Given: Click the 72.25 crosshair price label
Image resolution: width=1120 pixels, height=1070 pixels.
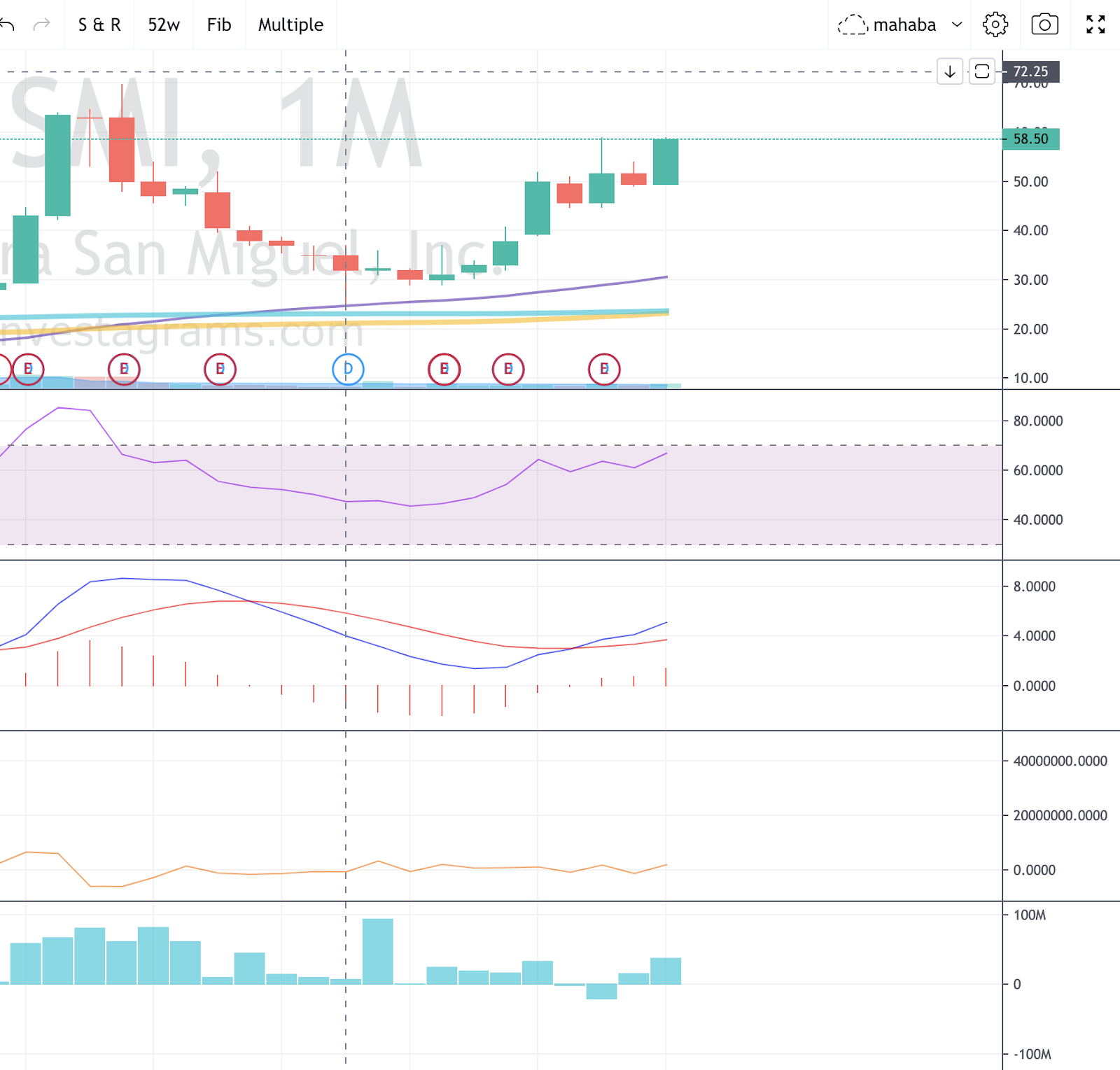Looking at the screenshot, I should tap(1031, 71).
